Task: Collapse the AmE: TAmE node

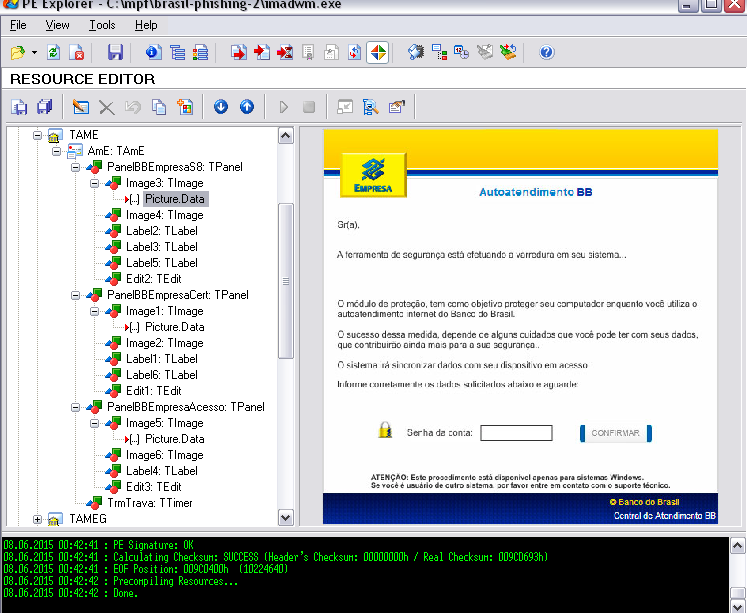Action: point(57,151)
